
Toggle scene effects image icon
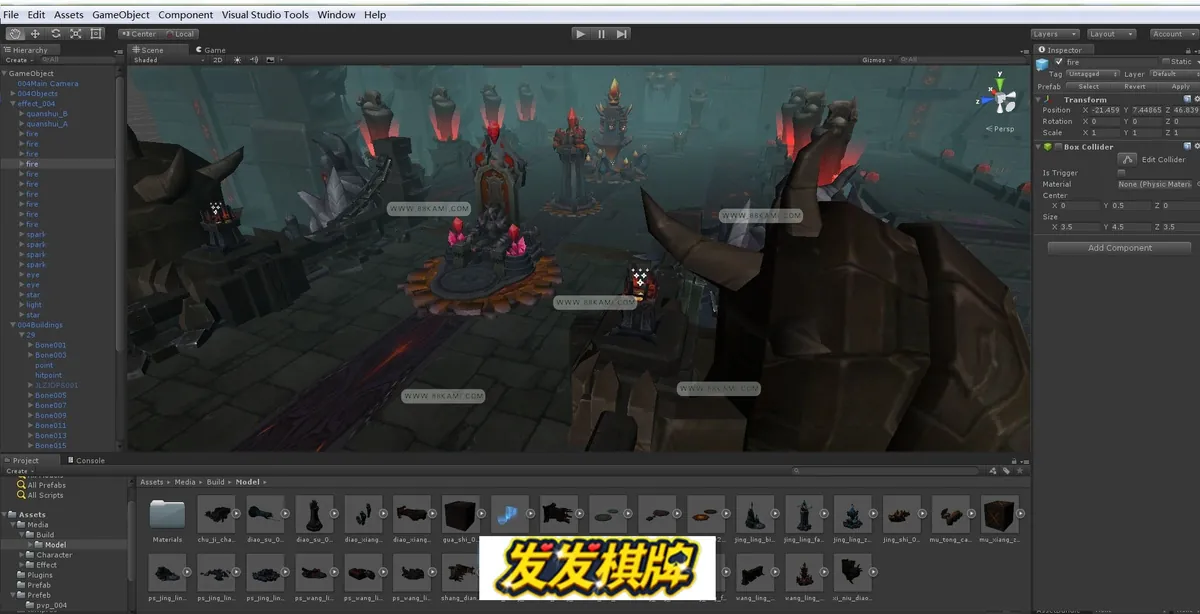[270, 60]
